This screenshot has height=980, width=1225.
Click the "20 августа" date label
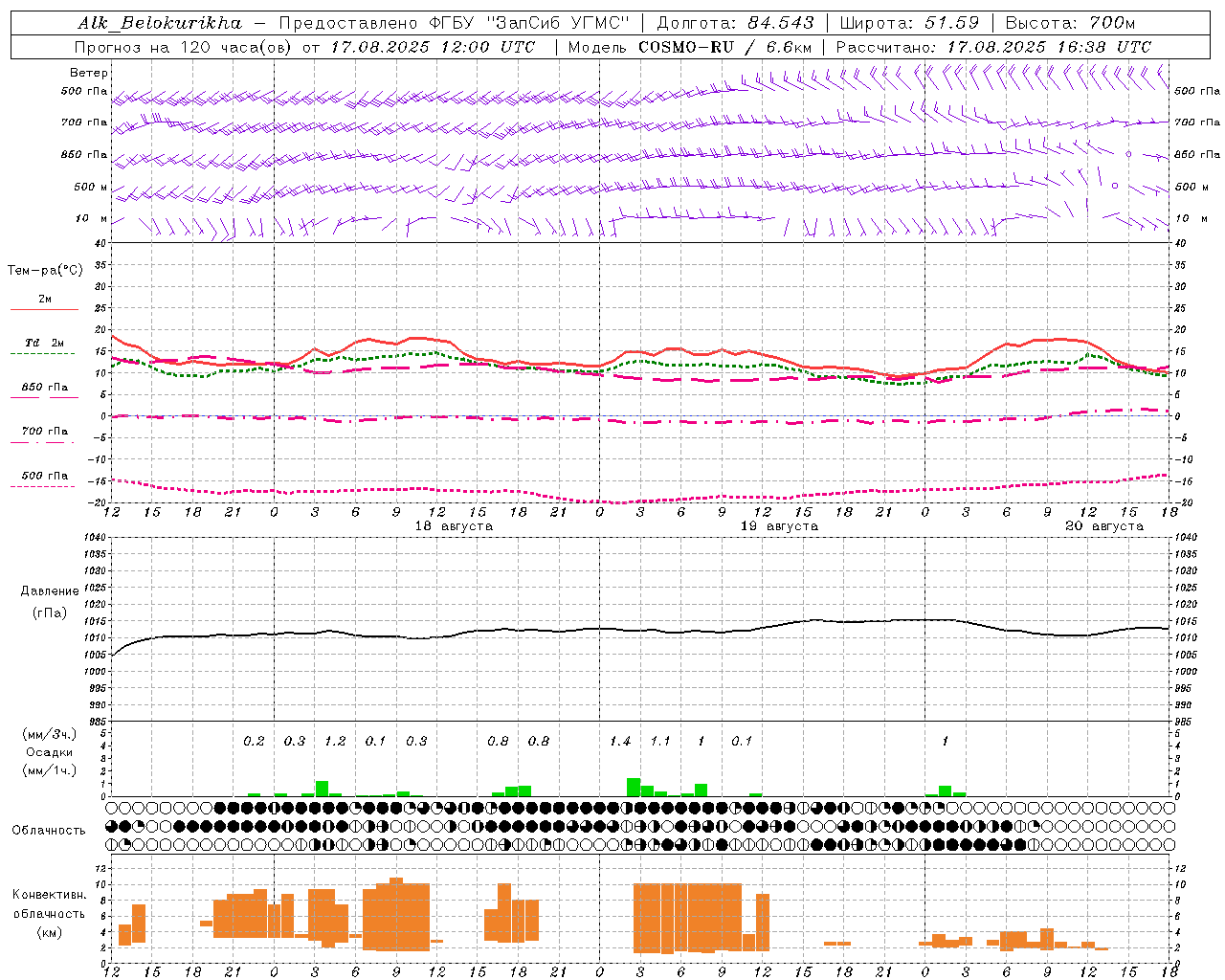coord(1104,526)
